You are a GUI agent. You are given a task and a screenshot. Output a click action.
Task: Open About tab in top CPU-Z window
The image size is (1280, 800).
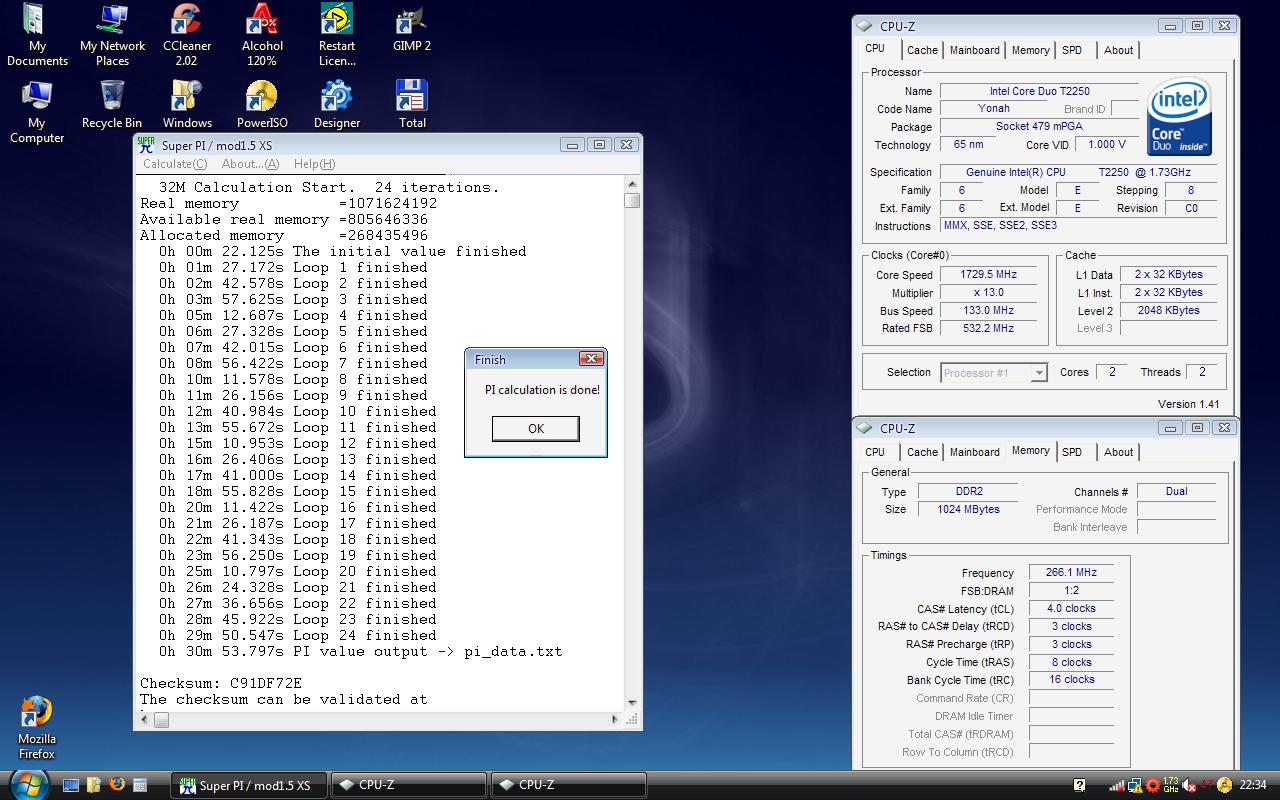pyautogui.click(x=1118, y=50)
